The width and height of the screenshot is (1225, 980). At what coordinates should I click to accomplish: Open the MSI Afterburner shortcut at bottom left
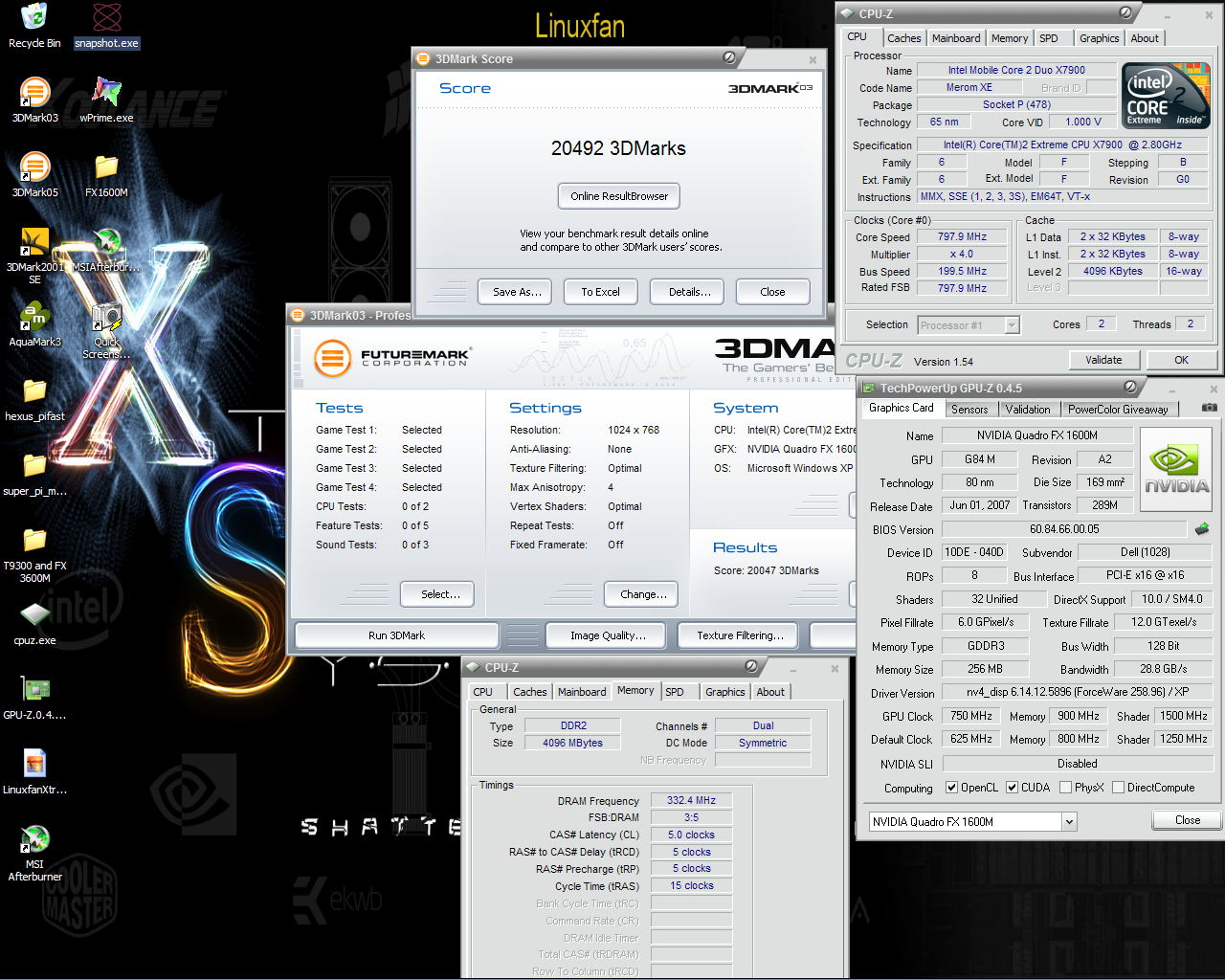click(34, 853)
